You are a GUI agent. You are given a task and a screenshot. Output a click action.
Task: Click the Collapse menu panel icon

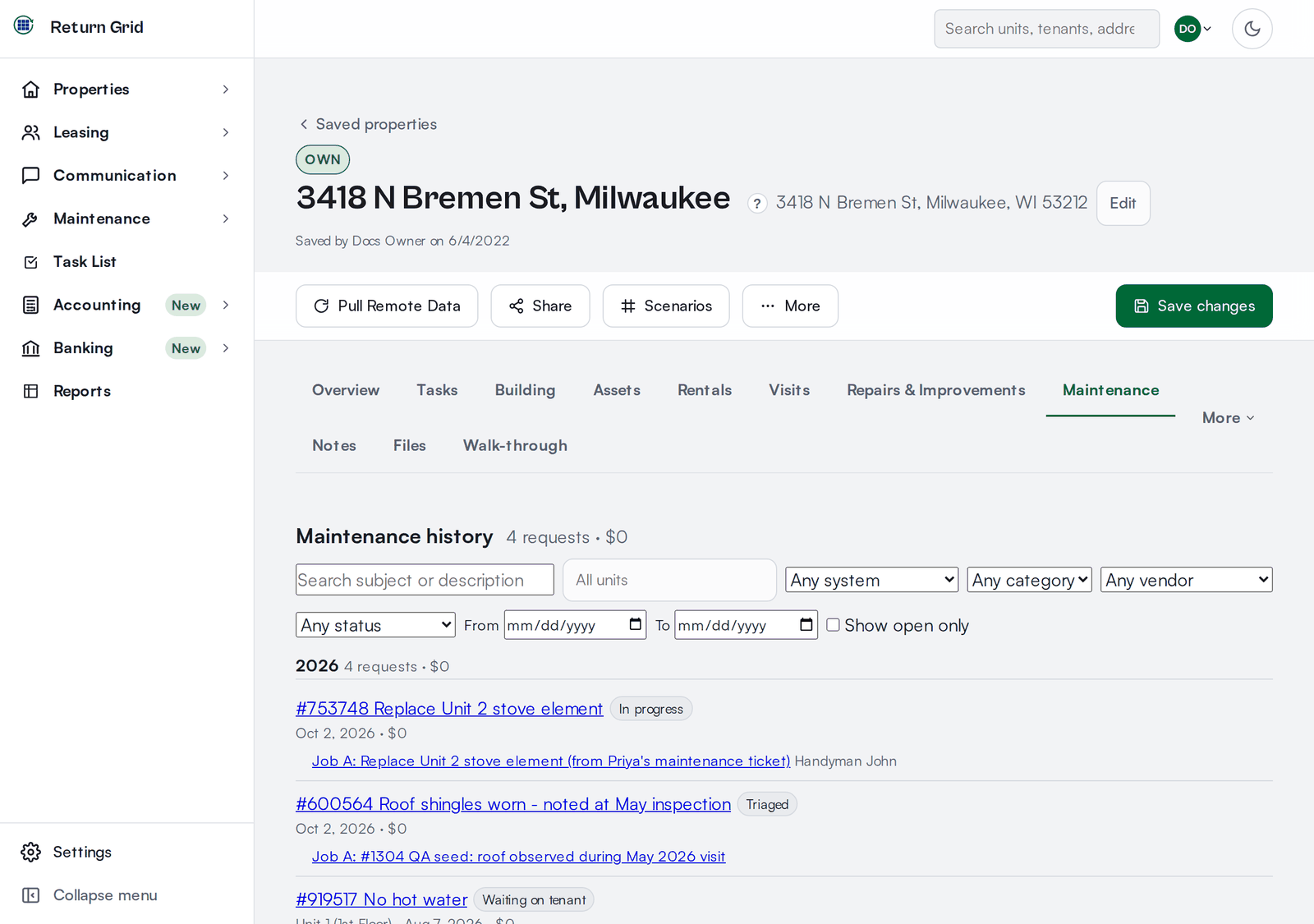click(x=30, y=895)
